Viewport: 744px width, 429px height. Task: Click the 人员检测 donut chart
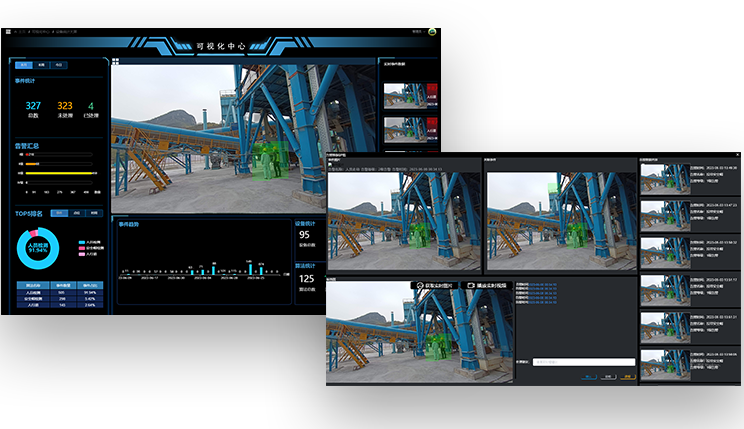40,248
